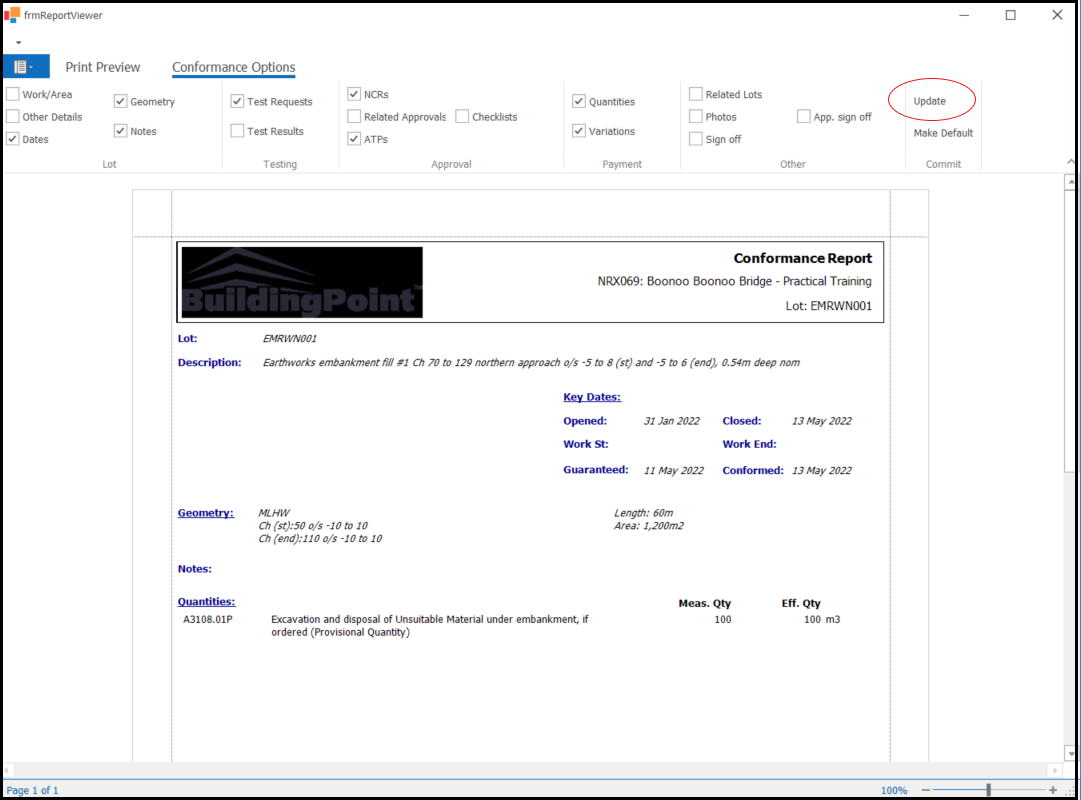Image resolution: width=1081 pixels, height=800 pixels.
Task: Click the zoom slider handle
Action: [x=988, y=790]
